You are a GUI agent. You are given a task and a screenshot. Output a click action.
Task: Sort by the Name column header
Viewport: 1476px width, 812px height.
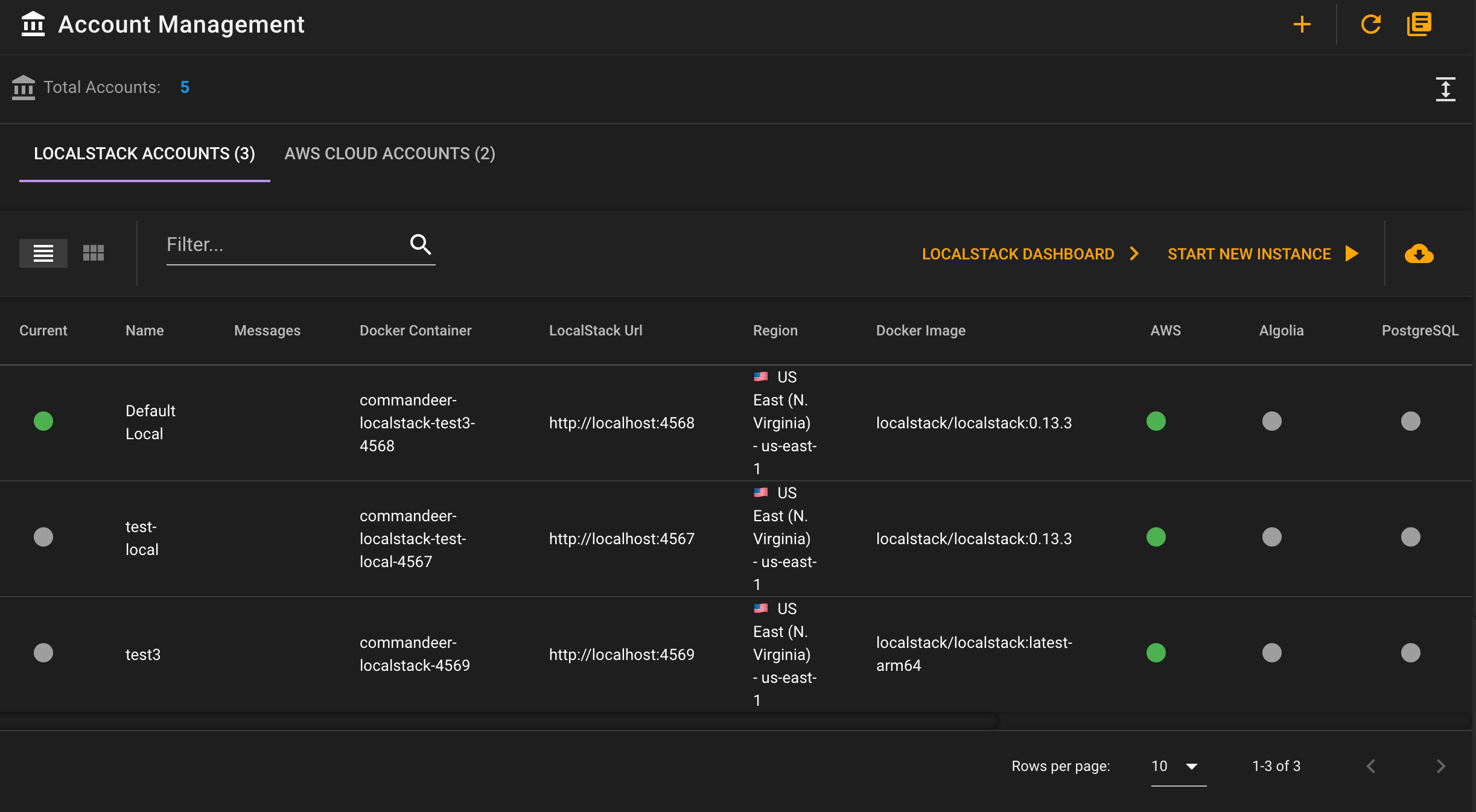point(145,331)
